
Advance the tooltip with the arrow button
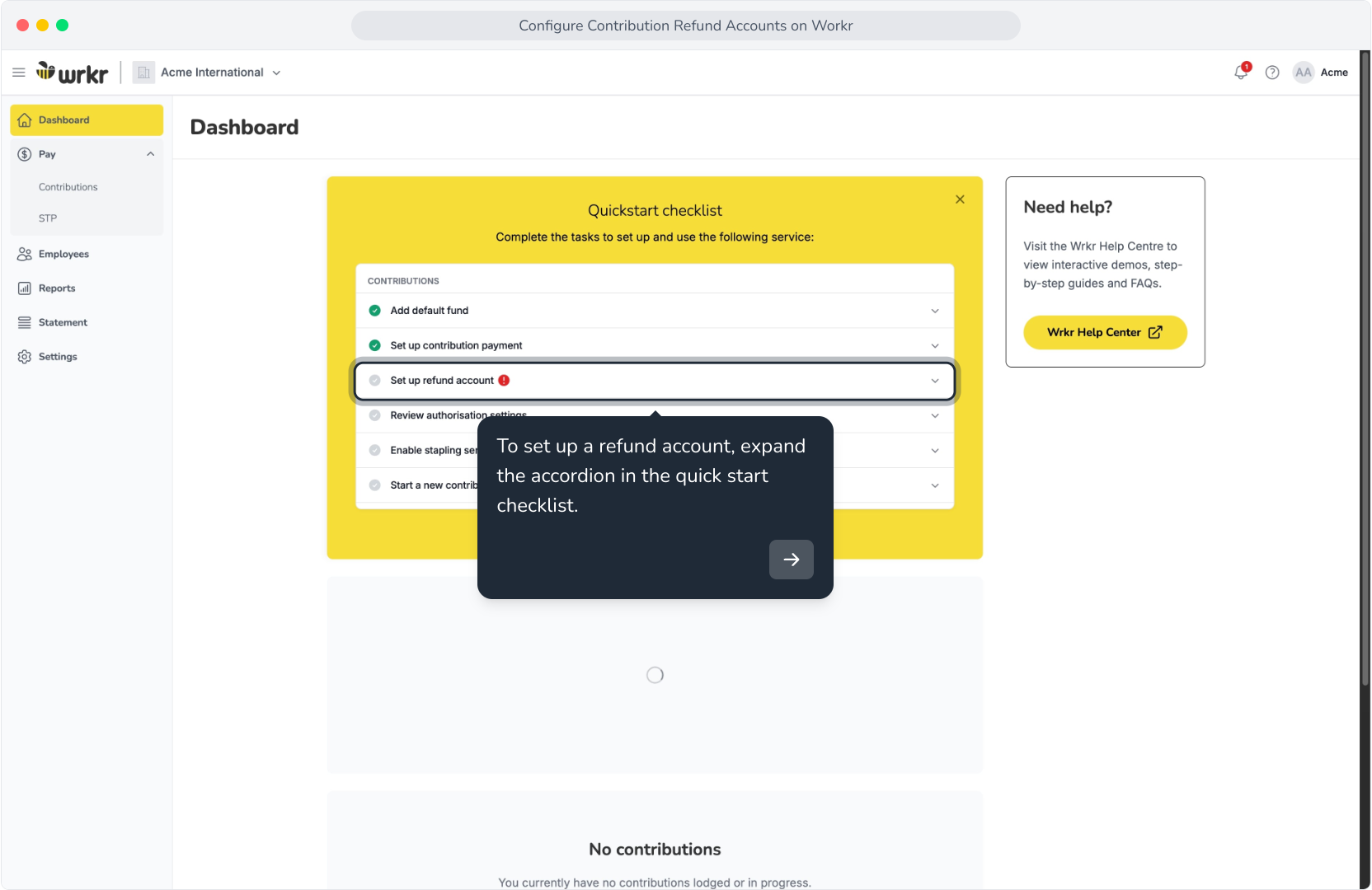(791, 560)
